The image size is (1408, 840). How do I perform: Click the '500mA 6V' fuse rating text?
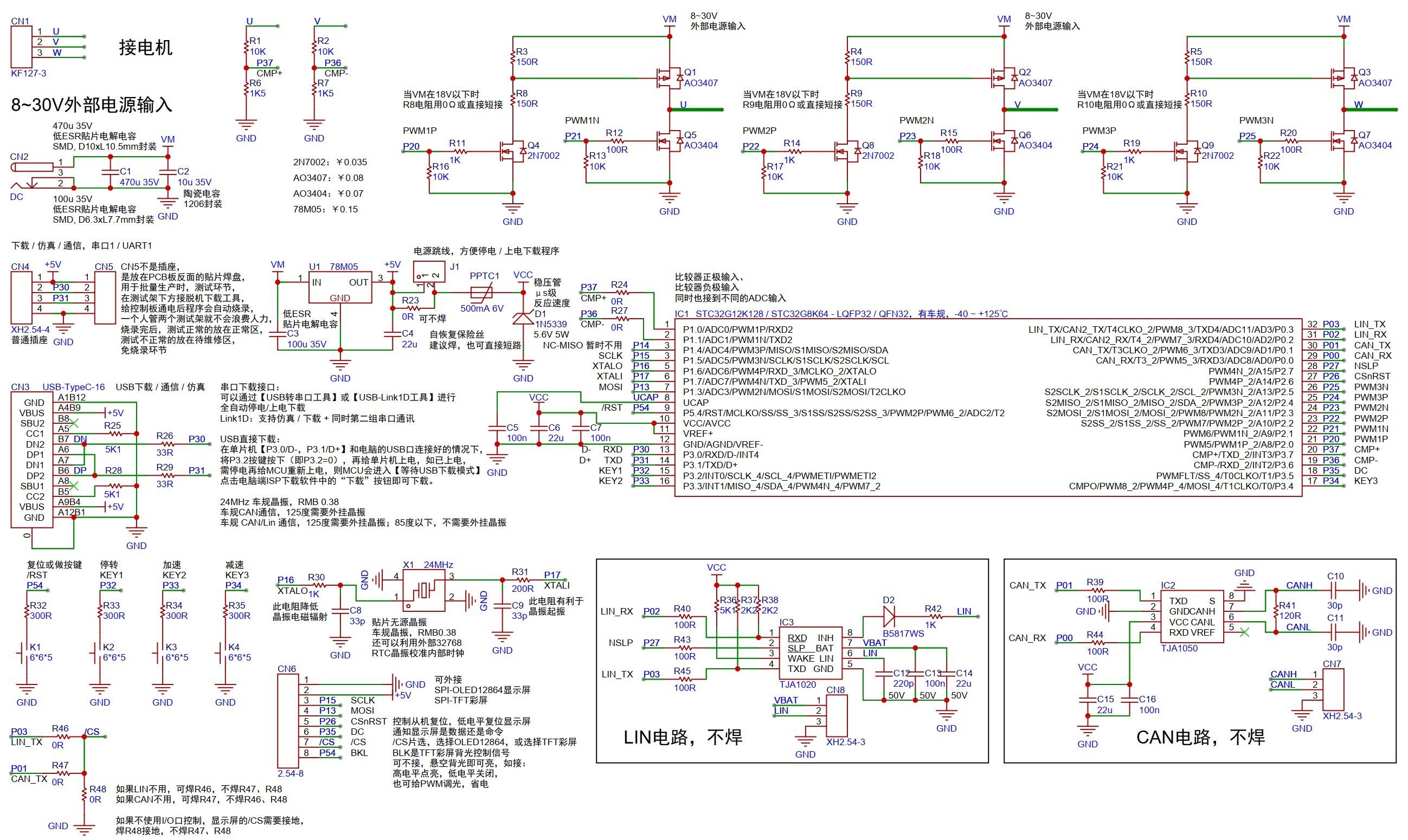(482, 308)
